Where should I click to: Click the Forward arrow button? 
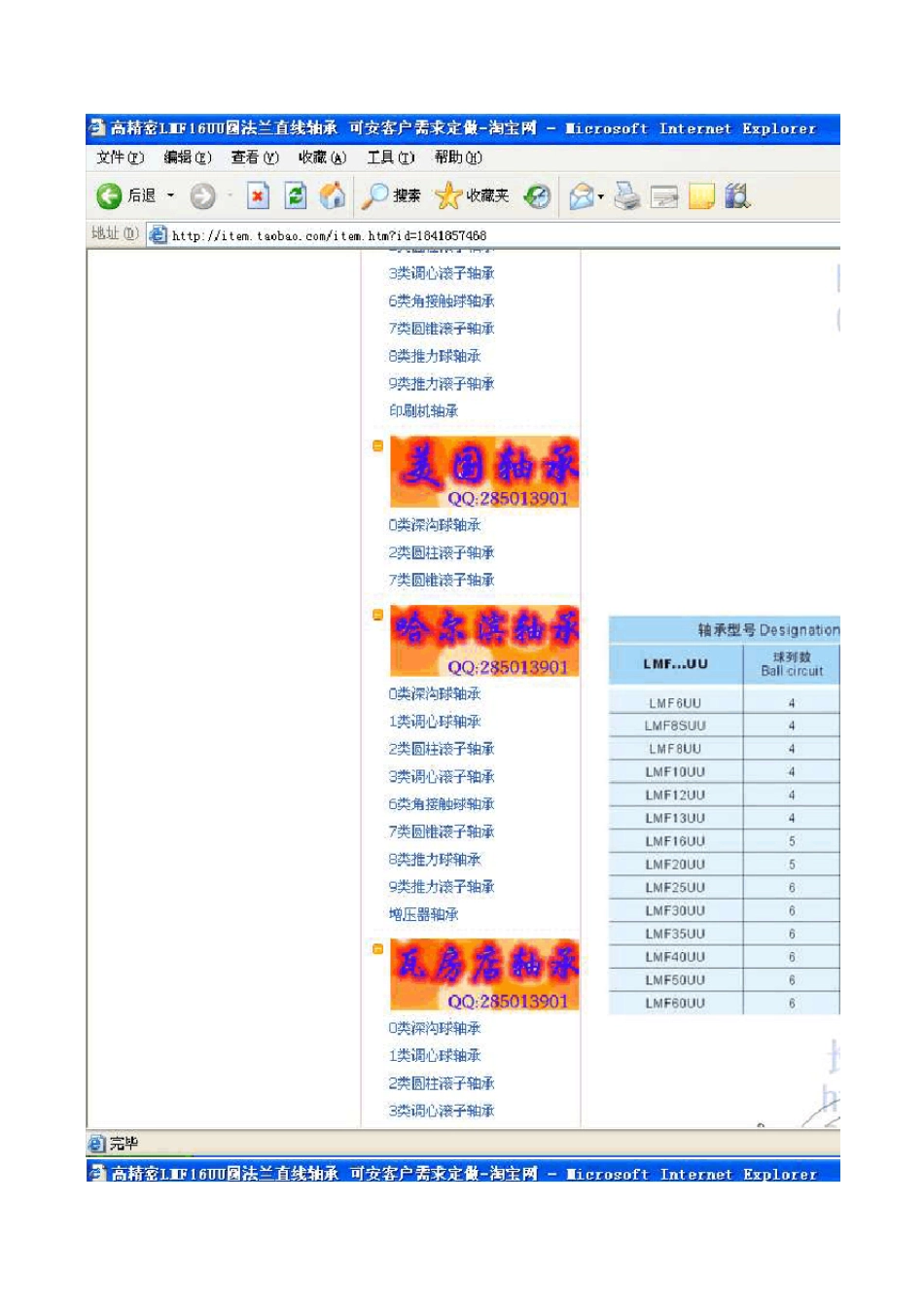pyautogui.click(x=202, y=196)
